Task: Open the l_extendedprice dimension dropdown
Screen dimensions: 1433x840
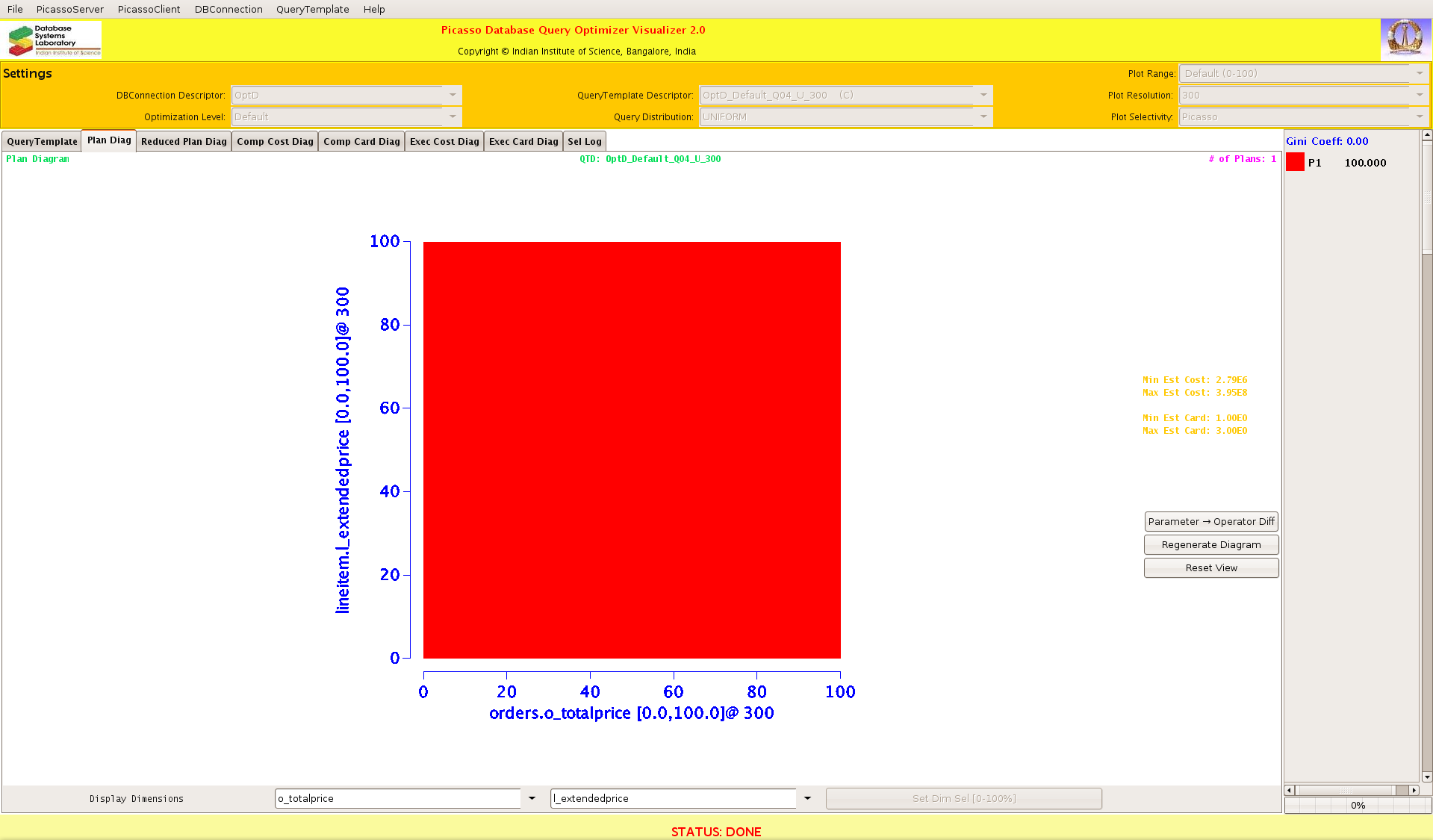Action: 807,798
